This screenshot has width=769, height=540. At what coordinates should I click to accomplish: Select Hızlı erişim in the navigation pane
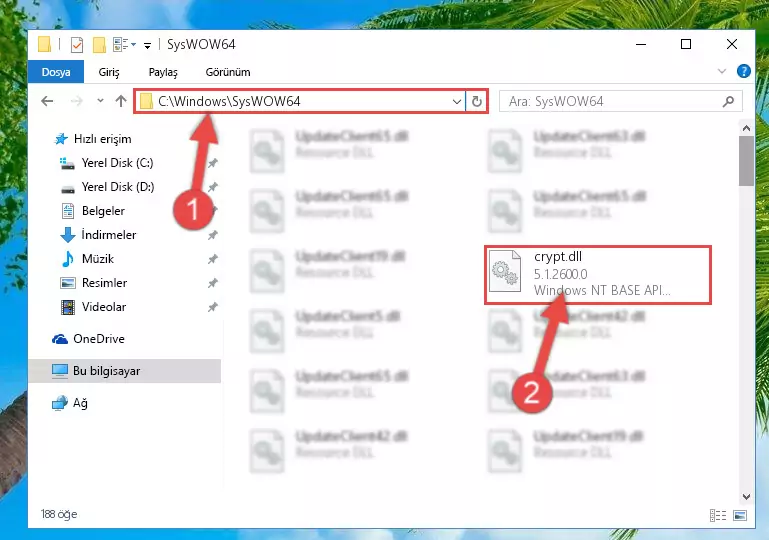click(93, 139)
